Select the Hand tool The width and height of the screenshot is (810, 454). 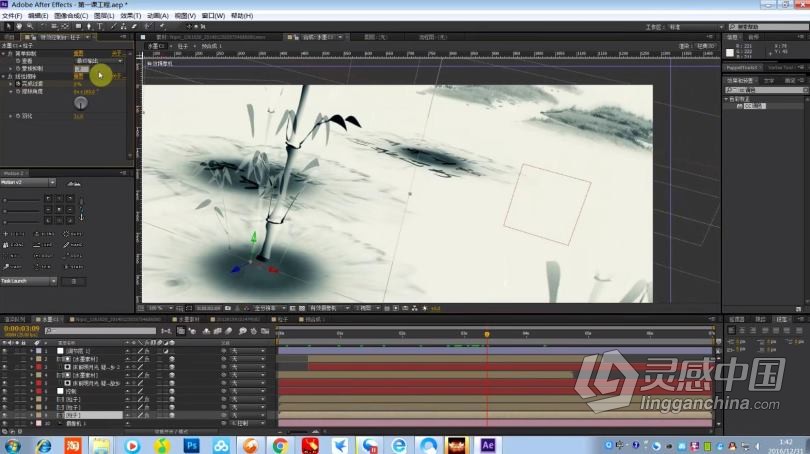(19, 26)
